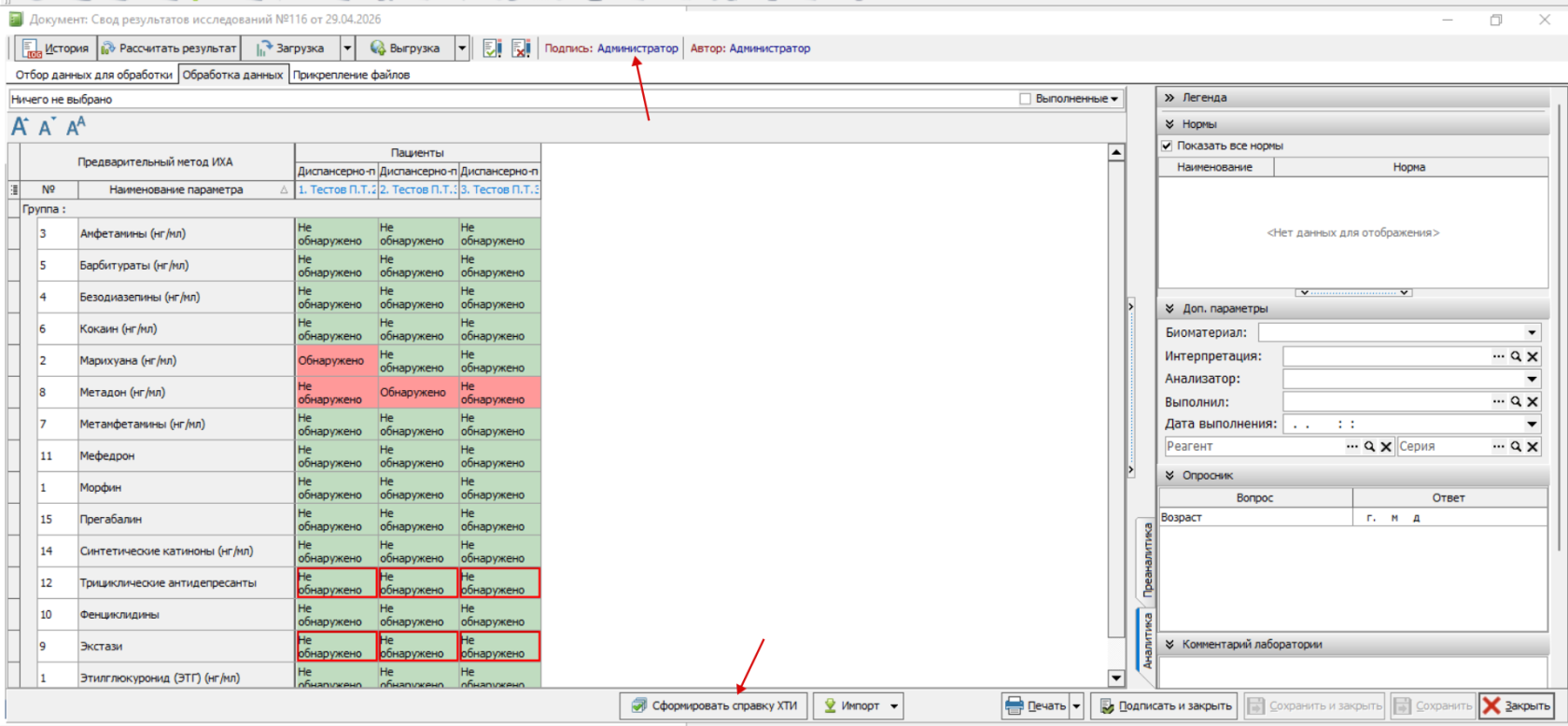
Task: Click the Норма column header
Action: tap(1409, 167)
